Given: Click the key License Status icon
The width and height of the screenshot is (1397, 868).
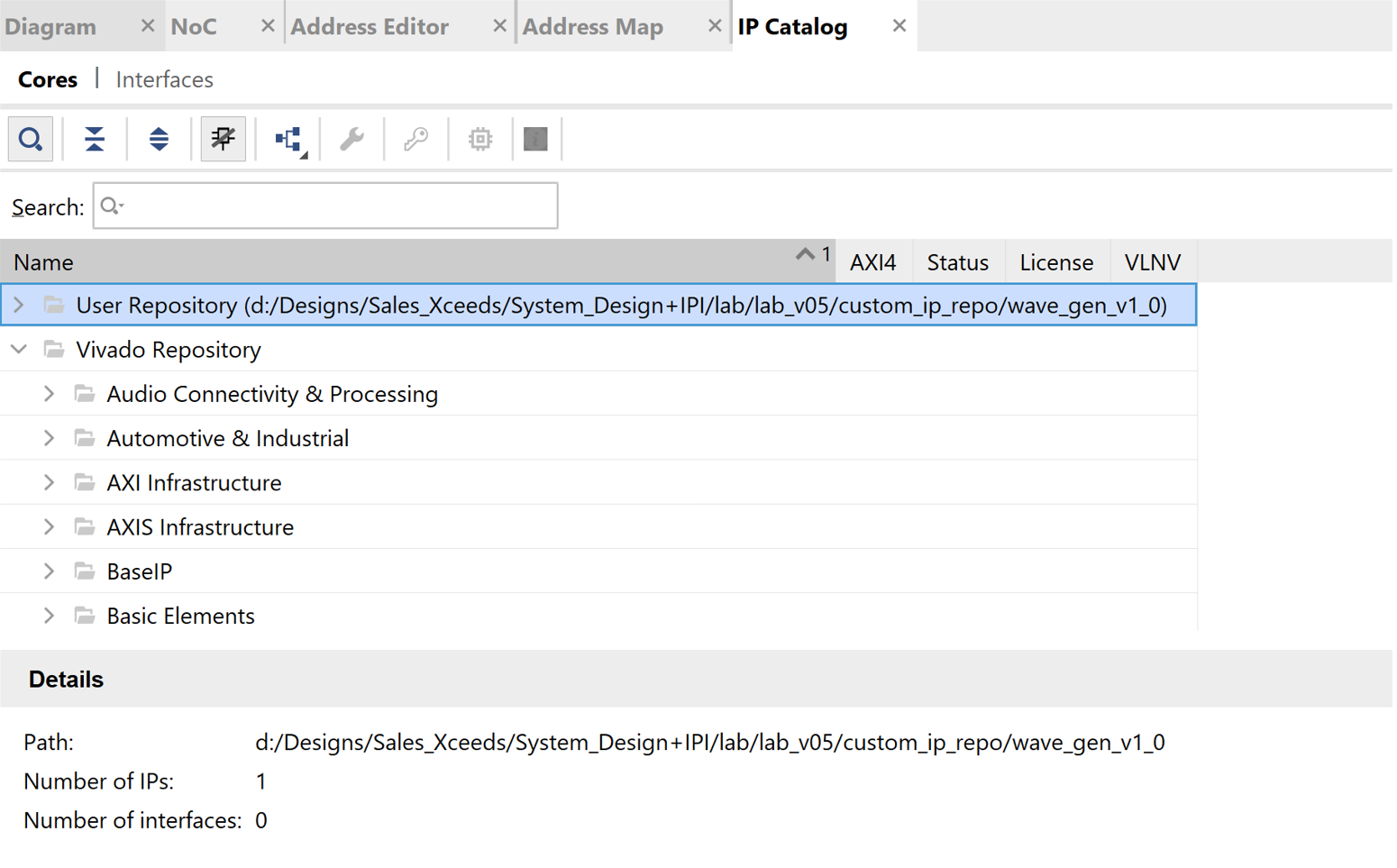Looking at the screenshot, I should [415, 139].
